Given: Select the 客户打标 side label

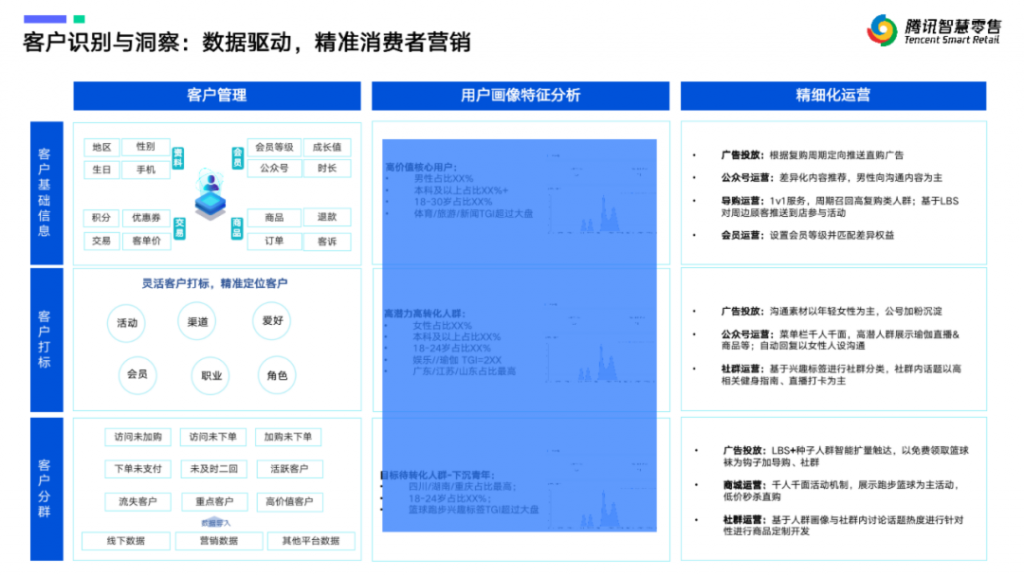Looking at the screenshot, I should click(x=46, y=340).
